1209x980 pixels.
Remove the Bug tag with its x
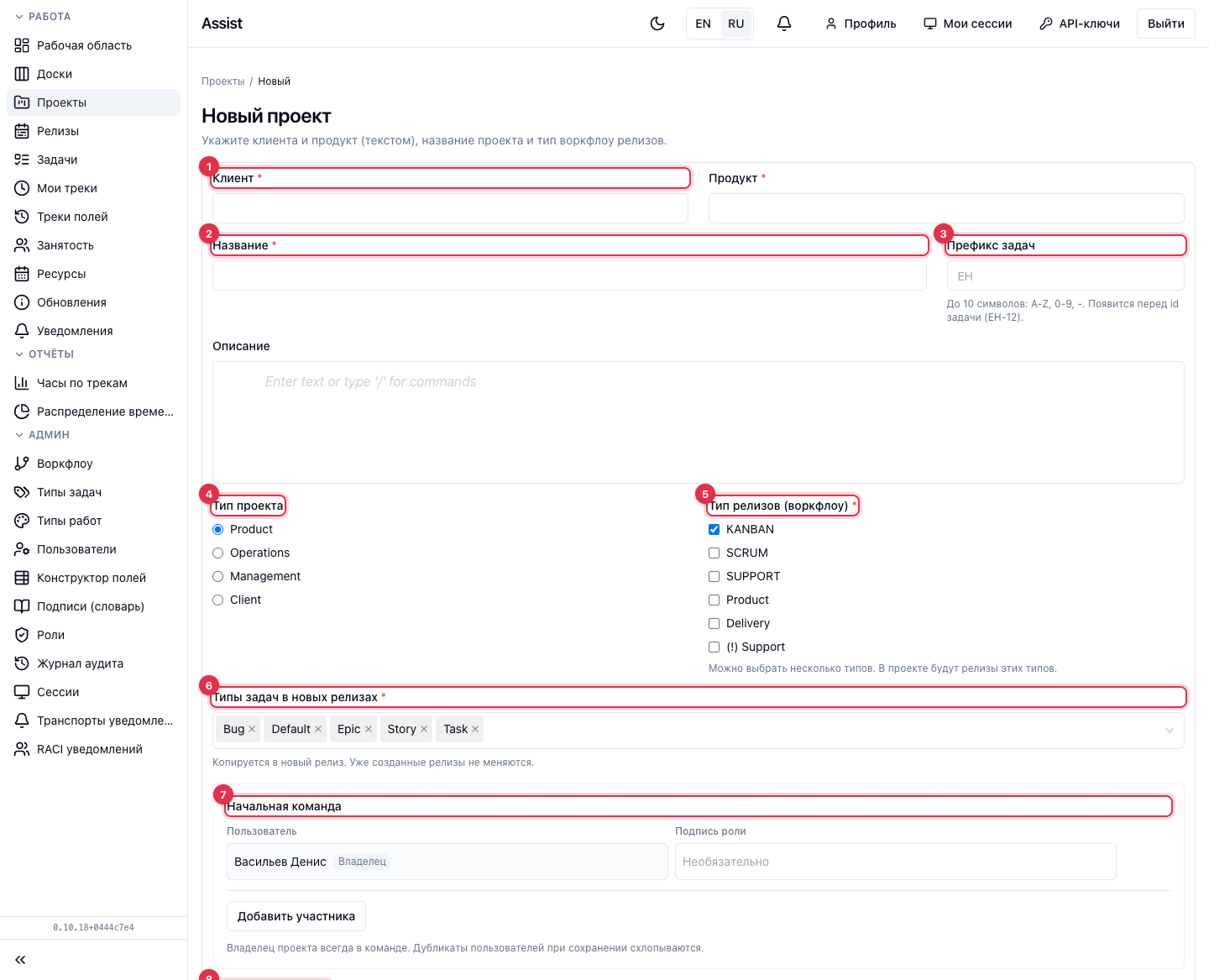[252, 729]
